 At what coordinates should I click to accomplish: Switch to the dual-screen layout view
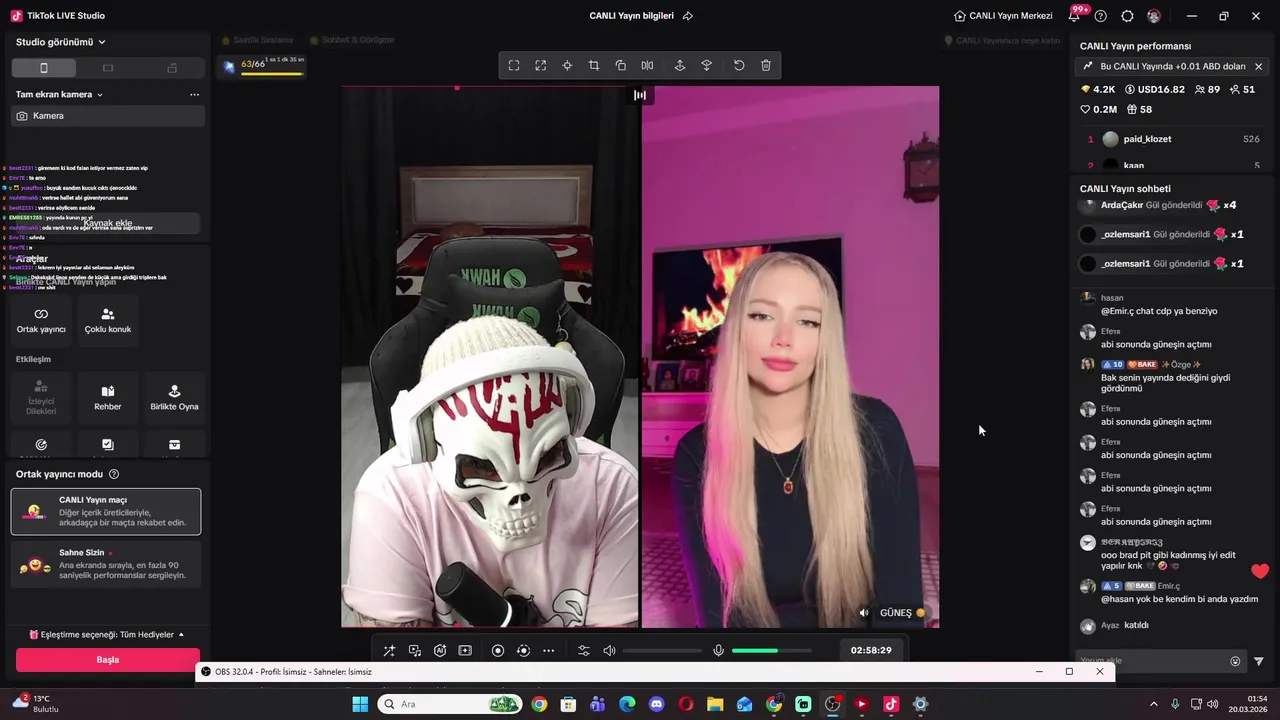(x=172, y=68)
